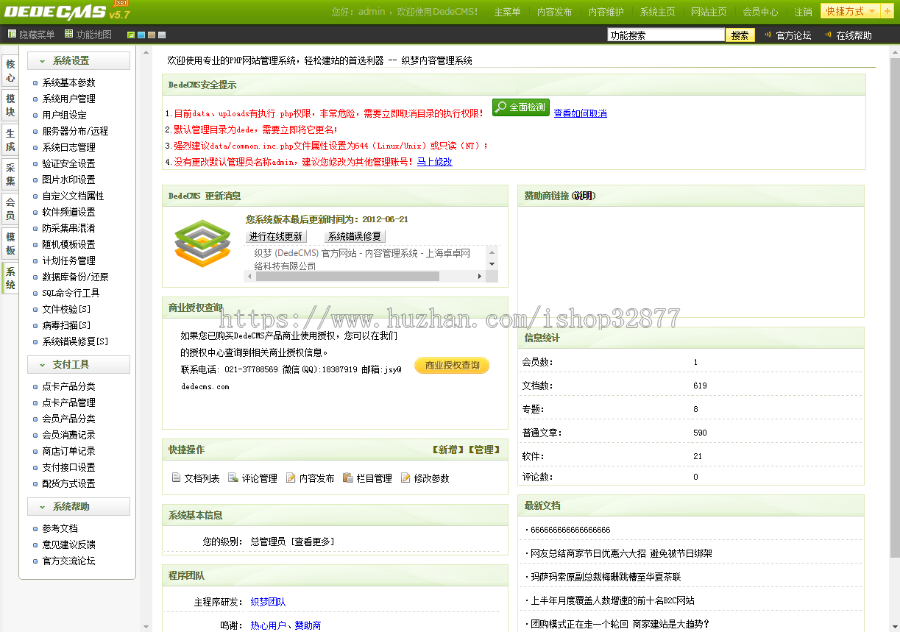Click the 进行在线更新 button
The image size is (900, 632).
276,236
